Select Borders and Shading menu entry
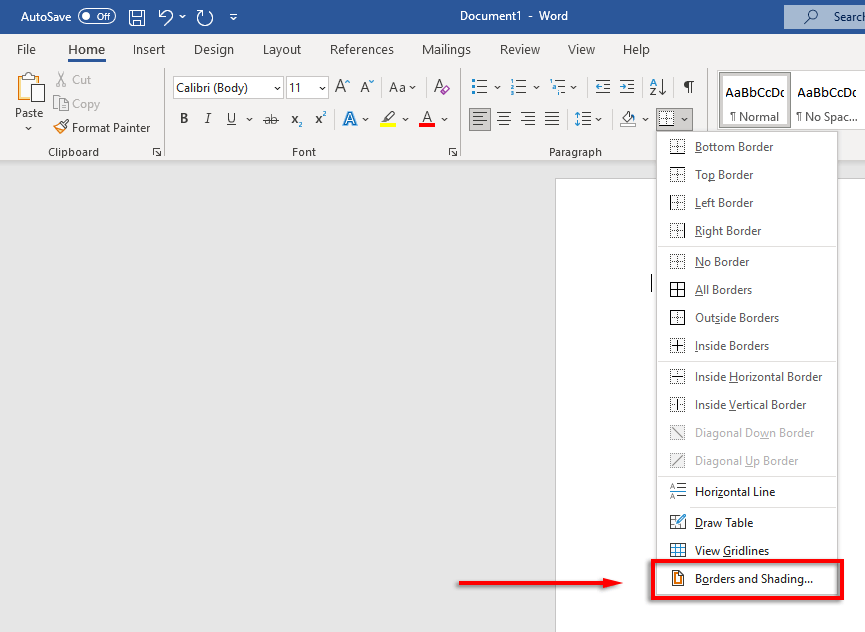865x632 pixels. click(x=753, y=579)
